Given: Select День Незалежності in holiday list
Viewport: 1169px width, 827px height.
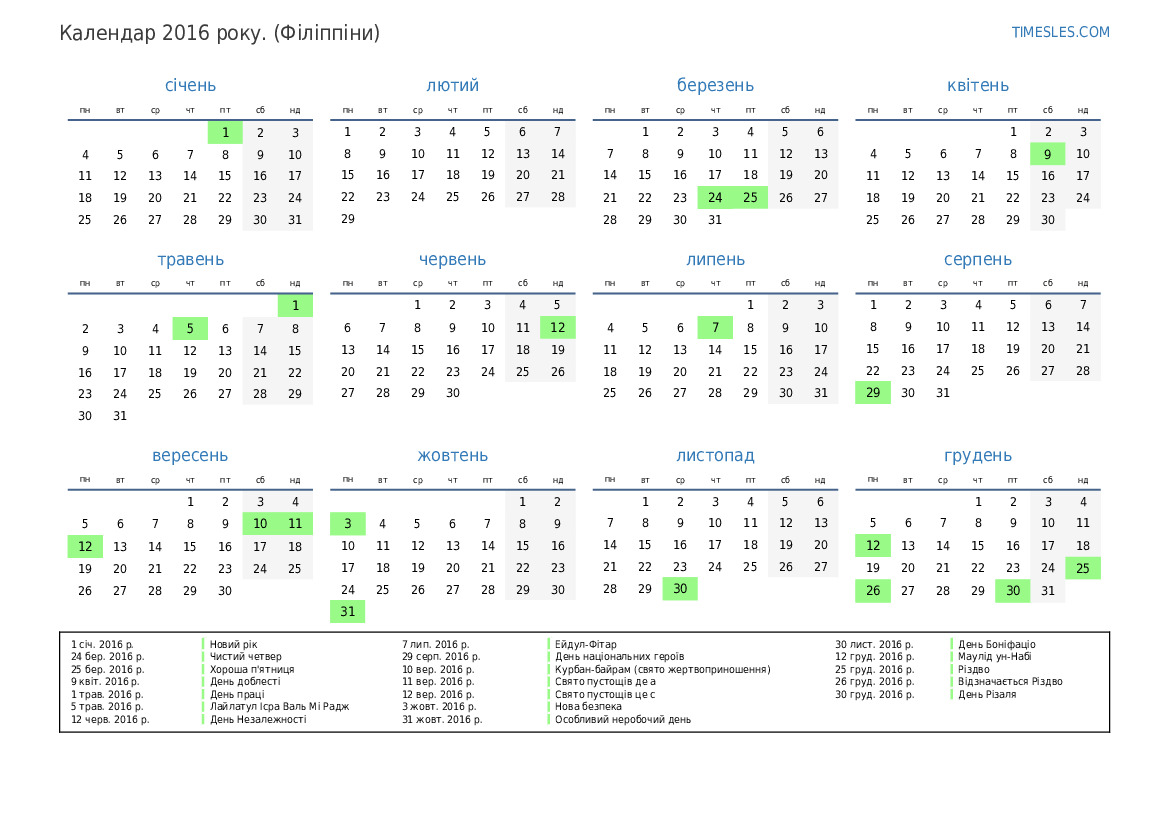Looking at the screenshot, I should pyautogui.click(x=258, y=719).
